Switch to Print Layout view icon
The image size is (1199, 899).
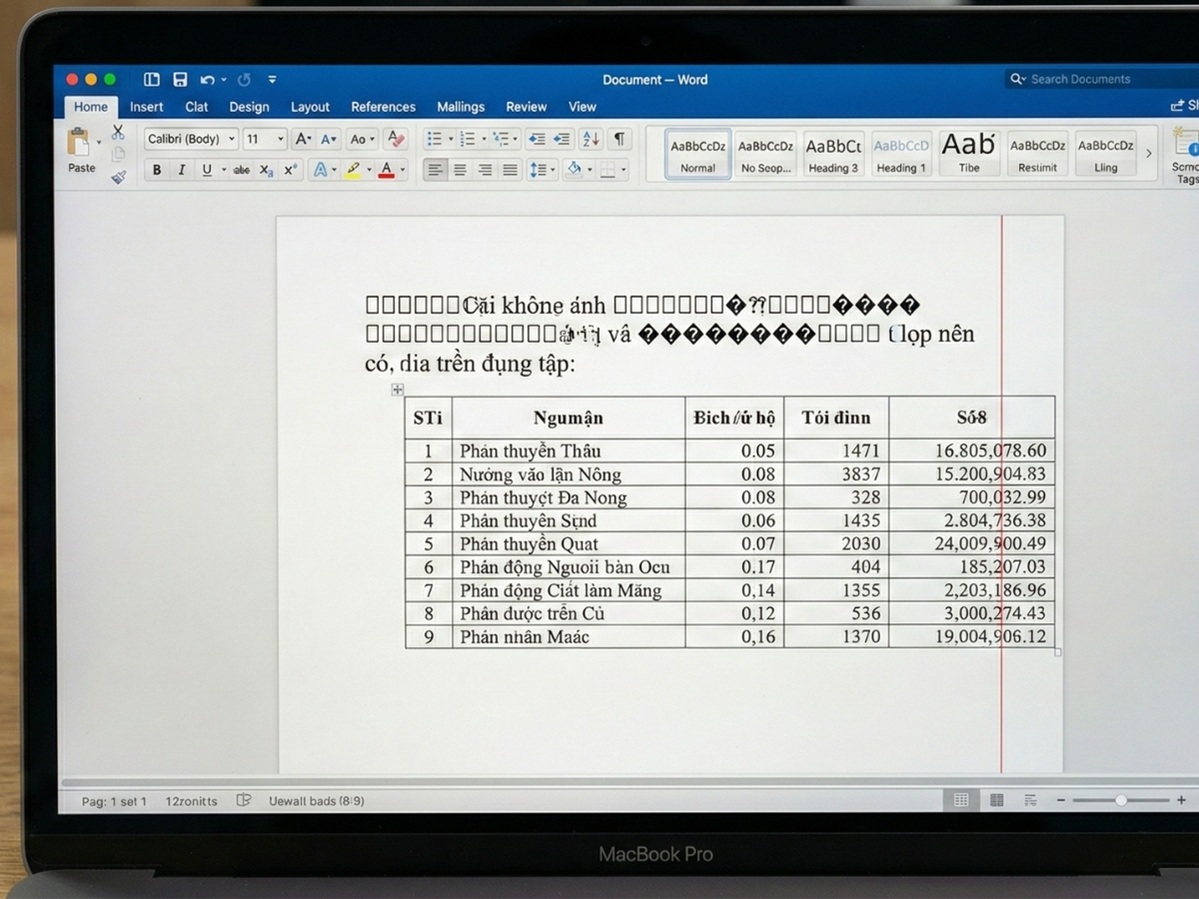(x=961, y=800)
